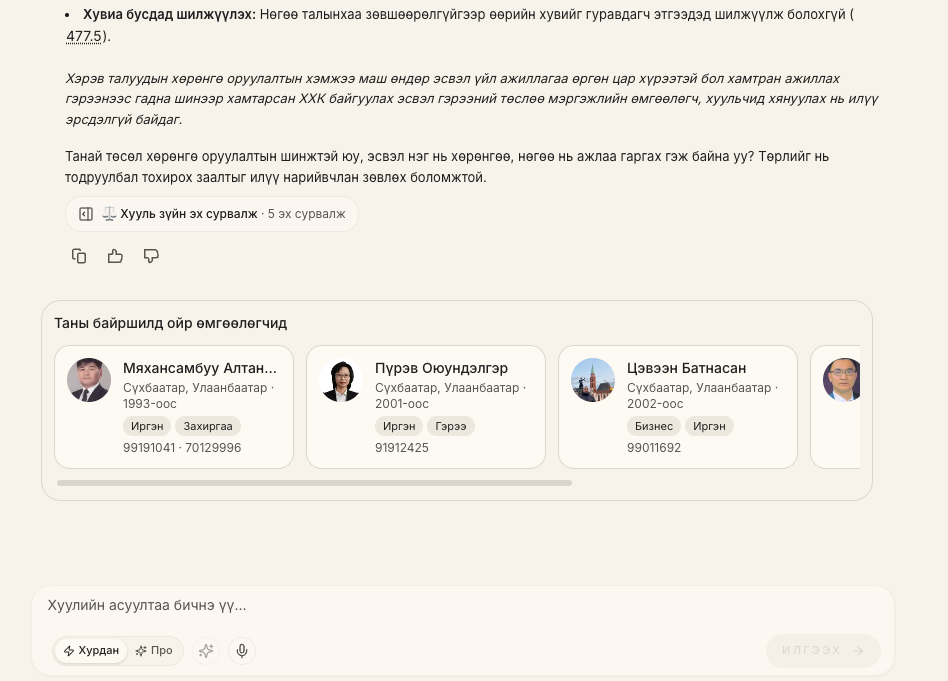
Task: Click the scales icon next to Хууль зүйн эх сурвалж
Action: 109,214
